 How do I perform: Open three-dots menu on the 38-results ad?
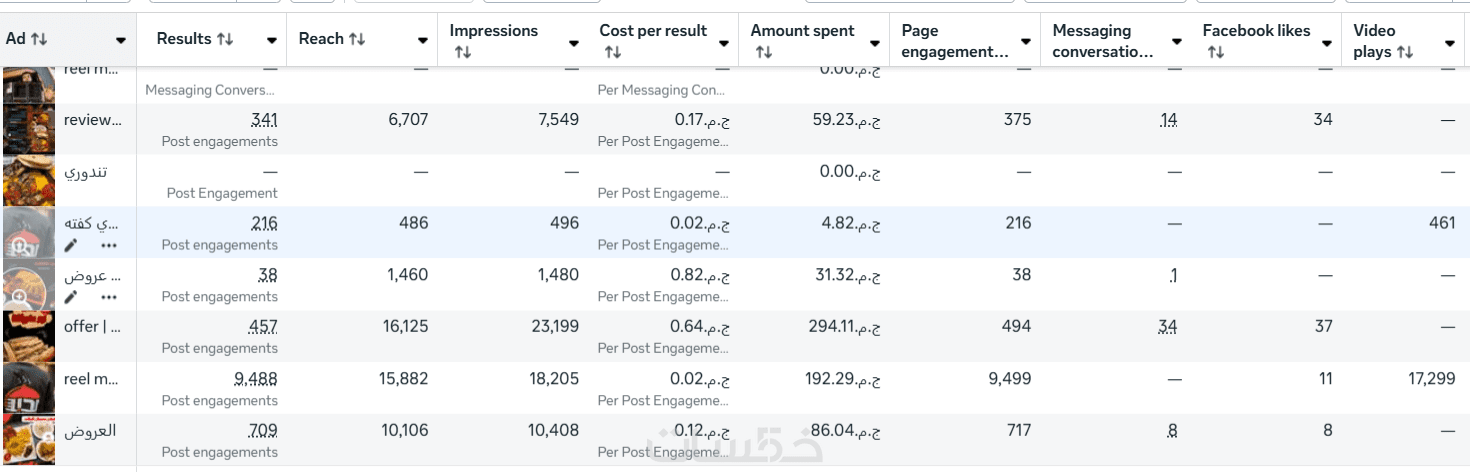(109, 297)
